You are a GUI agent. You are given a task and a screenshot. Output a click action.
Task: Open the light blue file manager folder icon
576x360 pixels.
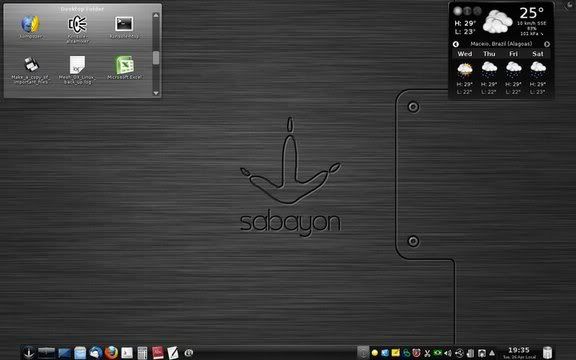point(80,353)
